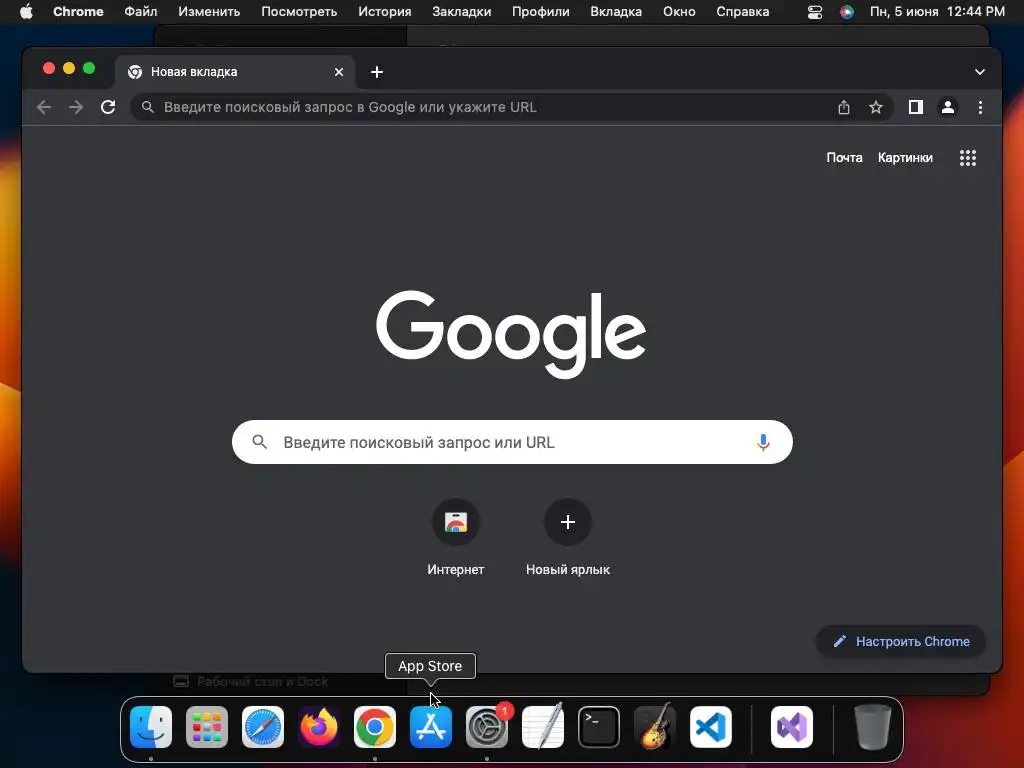1024x768 pixels.
Task: Open the Вкладка menu
Action: (x=616, y=12)
